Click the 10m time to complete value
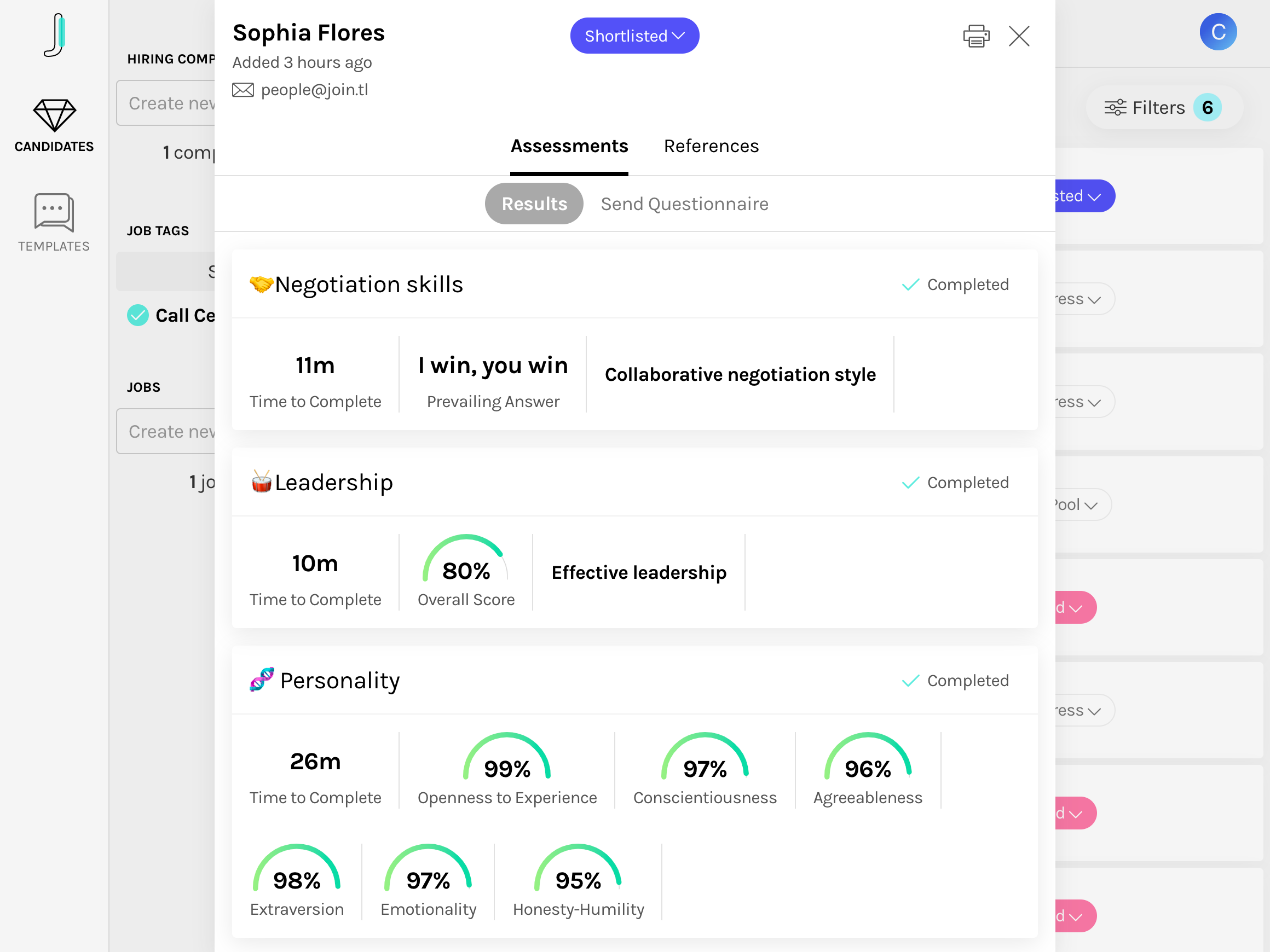Image resolution: width=1270 pixels, height=952 pixels. [x=315, y=564]
